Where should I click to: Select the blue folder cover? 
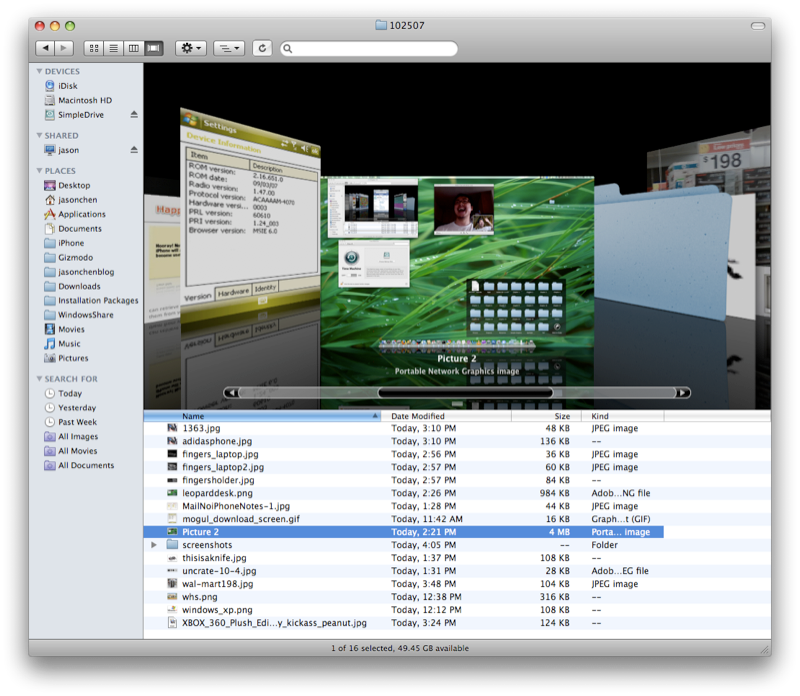(663, 253)
